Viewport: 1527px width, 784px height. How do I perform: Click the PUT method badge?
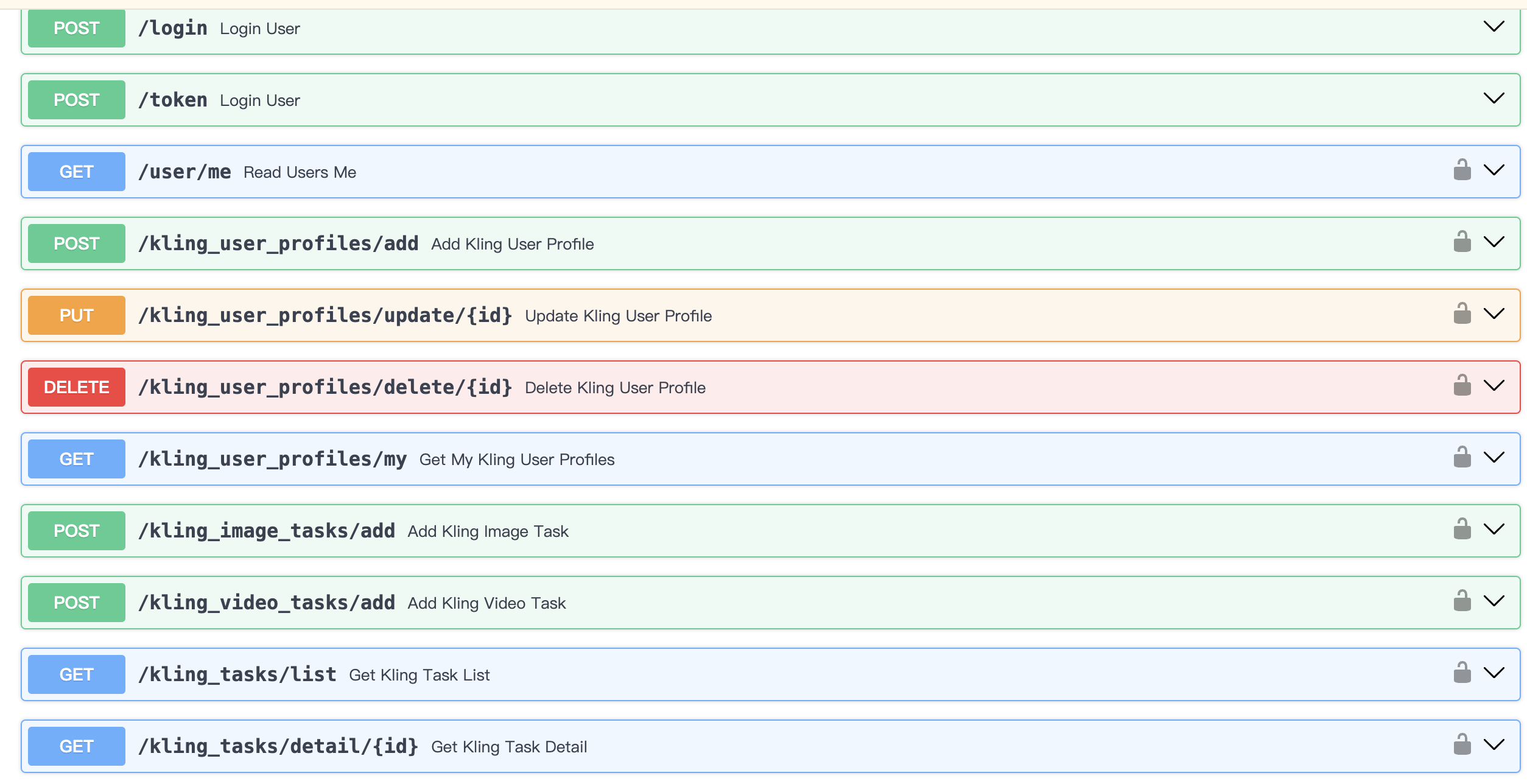click(x=77, y=315)
